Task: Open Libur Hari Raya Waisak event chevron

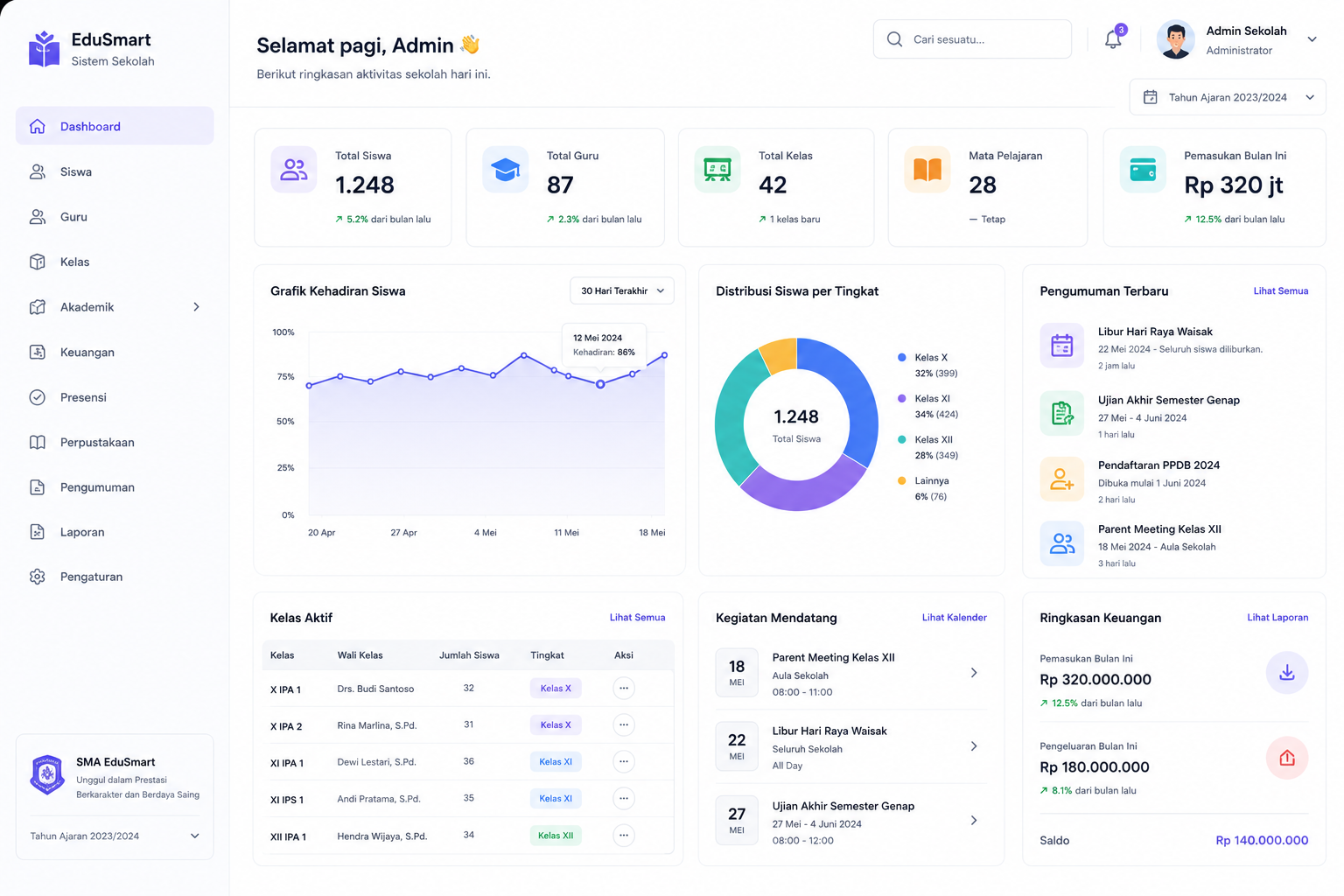Action: tap(974, 746)
